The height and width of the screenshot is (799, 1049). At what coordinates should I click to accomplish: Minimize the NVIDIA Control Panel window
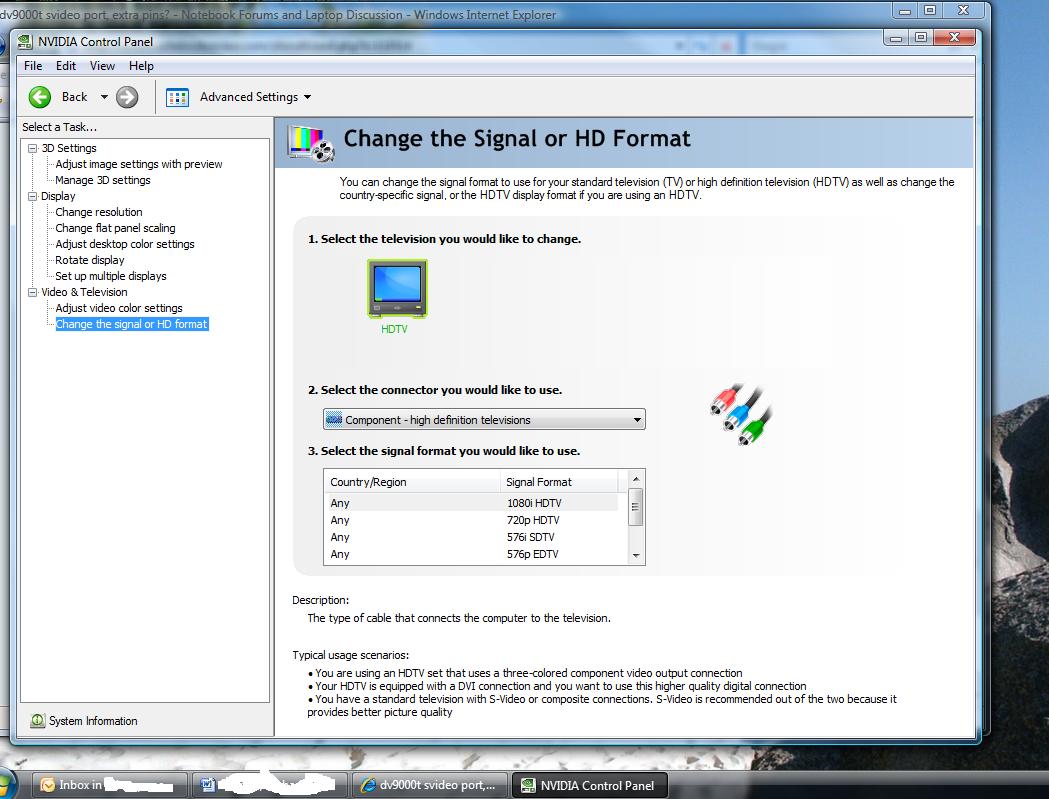896,38
